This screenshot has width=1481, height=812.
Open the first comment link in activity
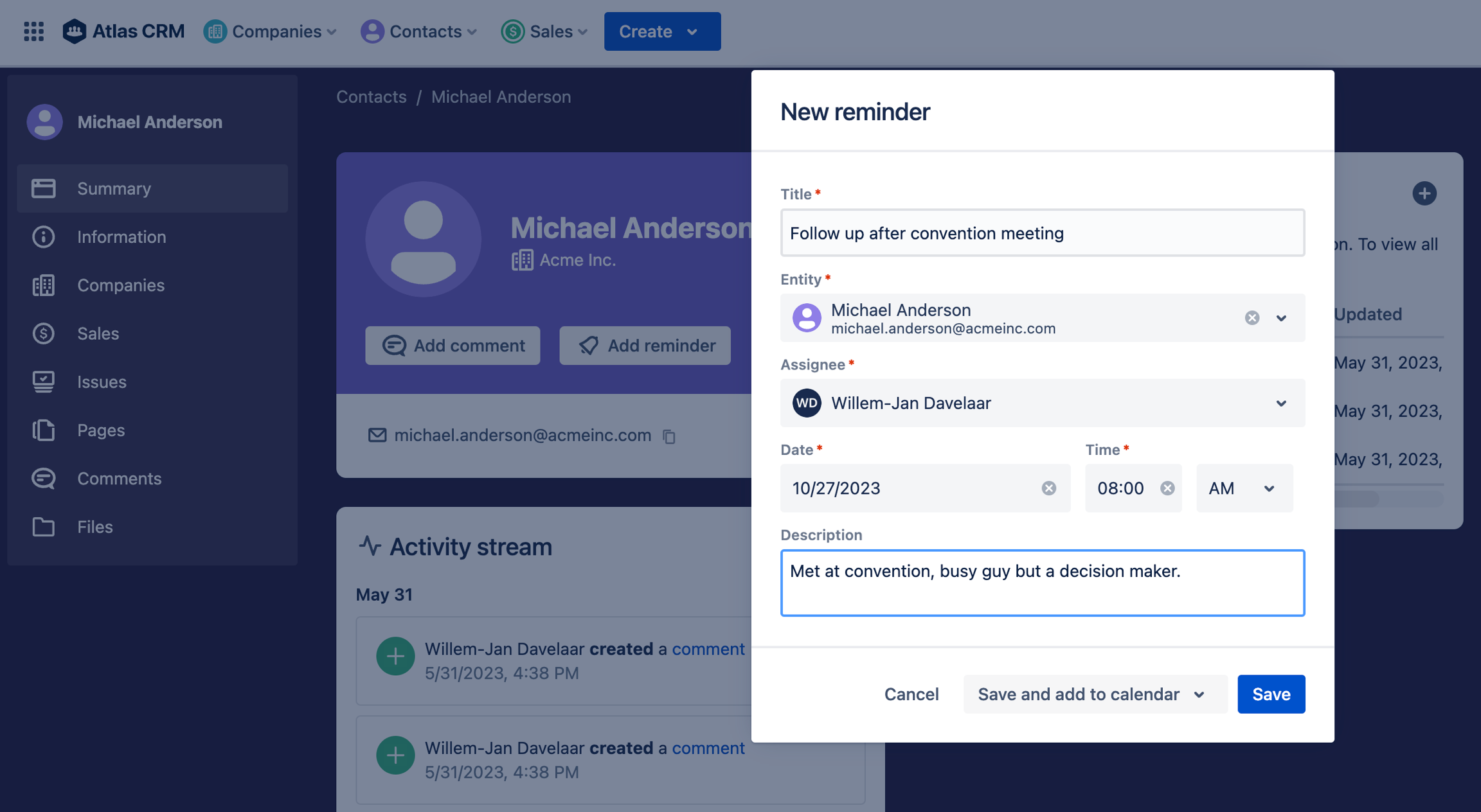[x=708, y=649]
